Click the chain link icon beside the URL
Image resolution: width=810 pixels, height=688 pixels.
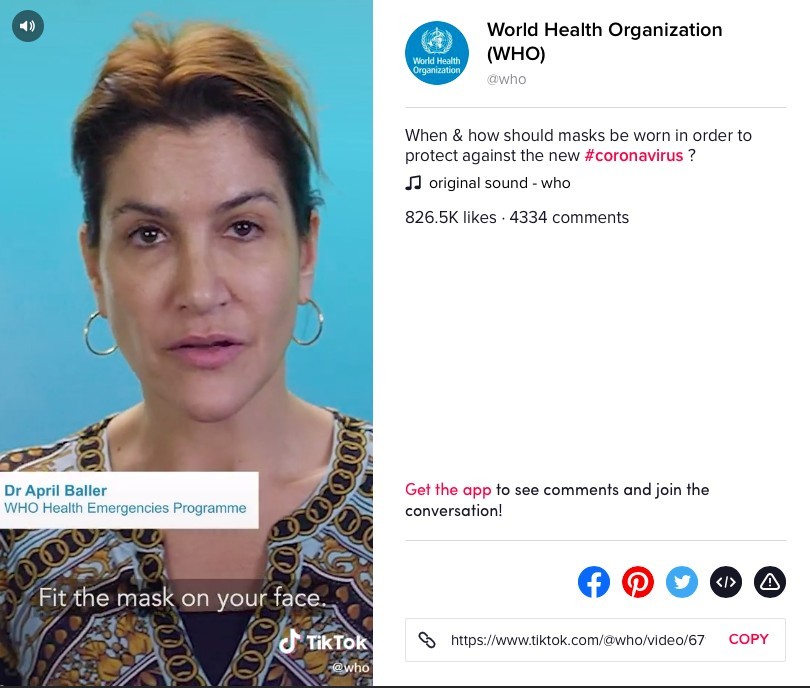tap(427, 640)
